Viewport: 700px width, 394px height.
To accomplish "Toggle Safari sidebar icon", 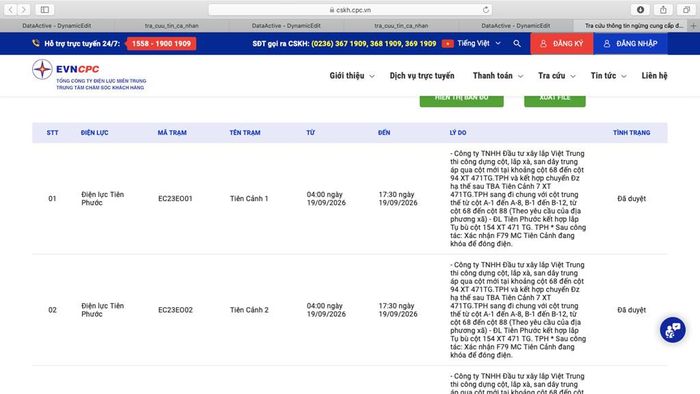I will 45,9.
